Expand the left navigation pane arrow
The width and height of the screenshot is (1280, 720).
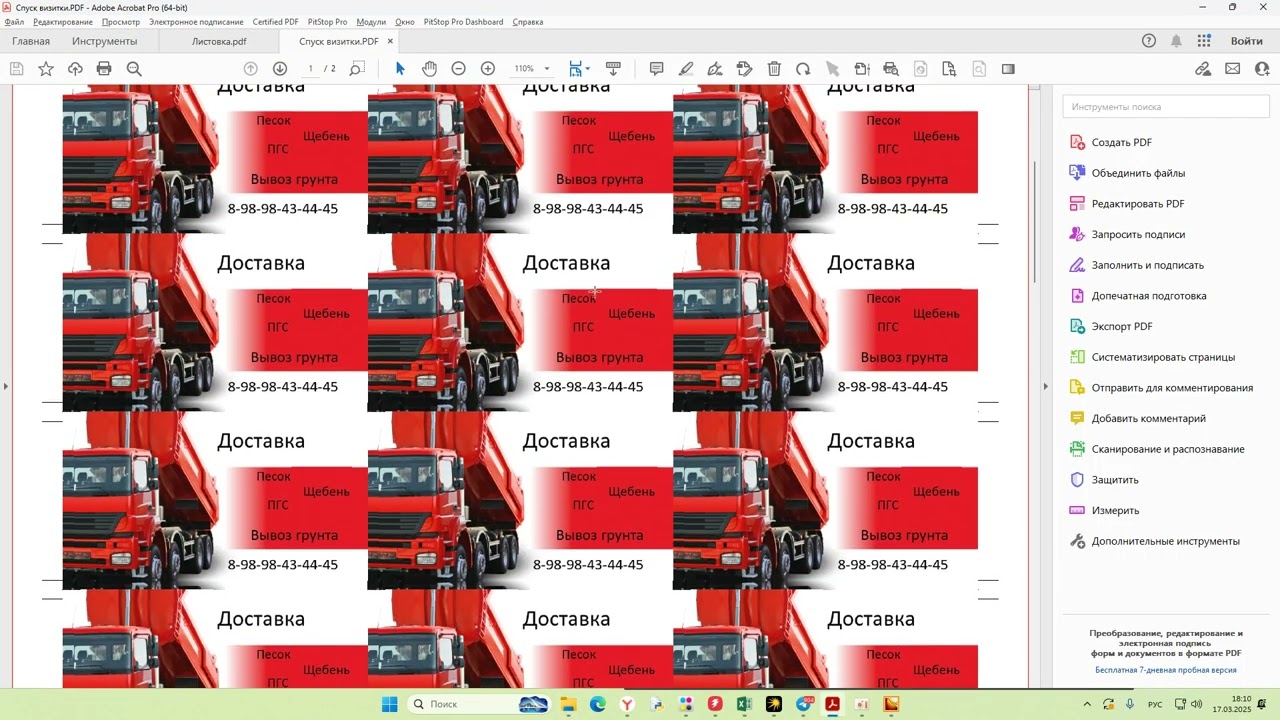(x=5, y=386)
